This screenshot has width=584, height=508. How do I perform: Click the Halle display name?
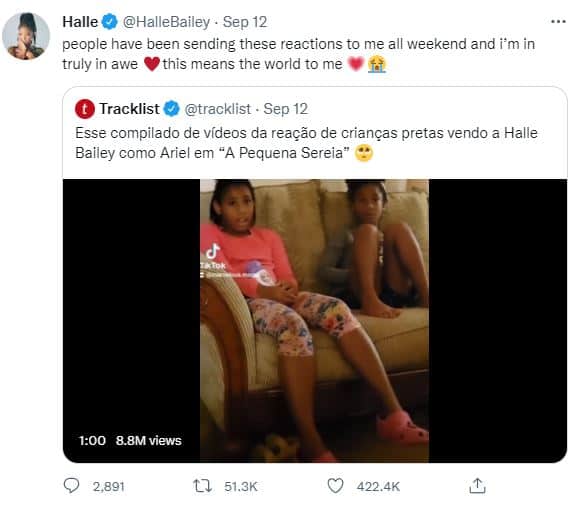80,22
